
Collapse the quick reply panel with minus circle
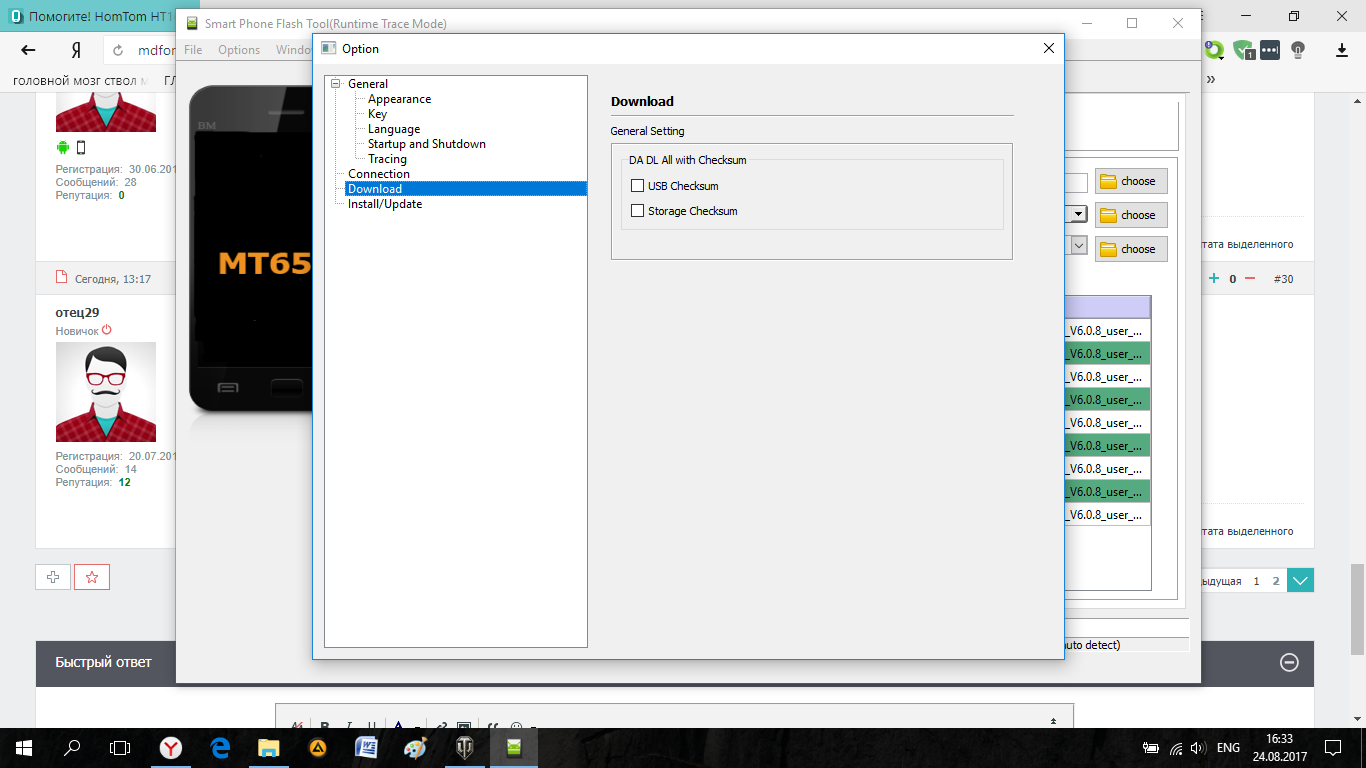click(1290, 662)
